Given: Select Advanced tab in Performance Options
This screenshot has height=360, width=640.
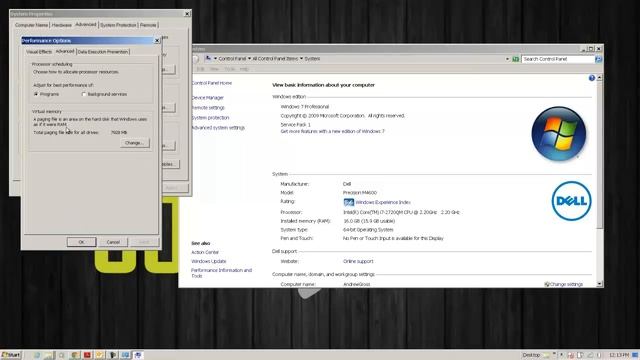Looking at the screenshot, I should click(x=65, y=51).
